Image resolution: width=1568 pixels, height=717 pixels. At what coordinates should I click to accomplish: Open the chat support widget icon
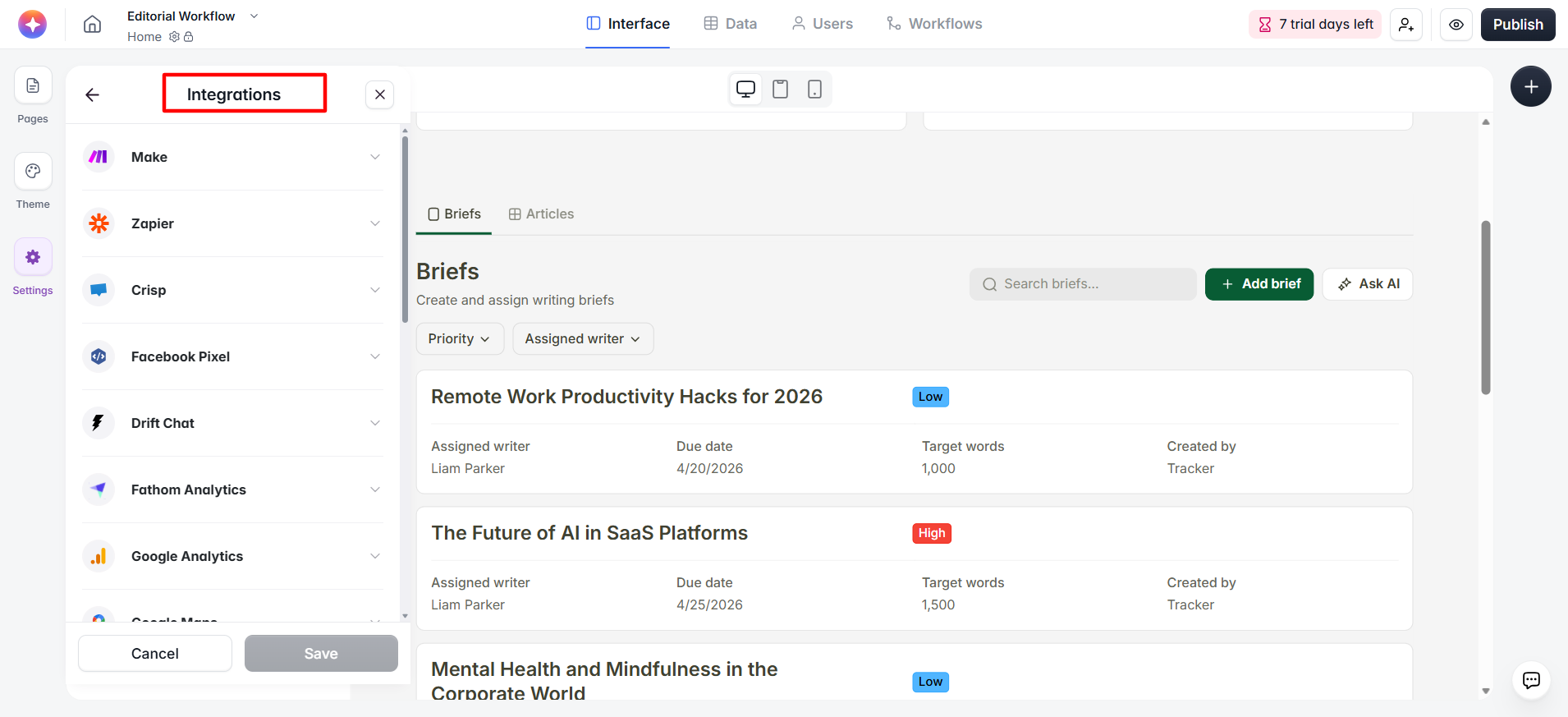[x=1531, y=680]
